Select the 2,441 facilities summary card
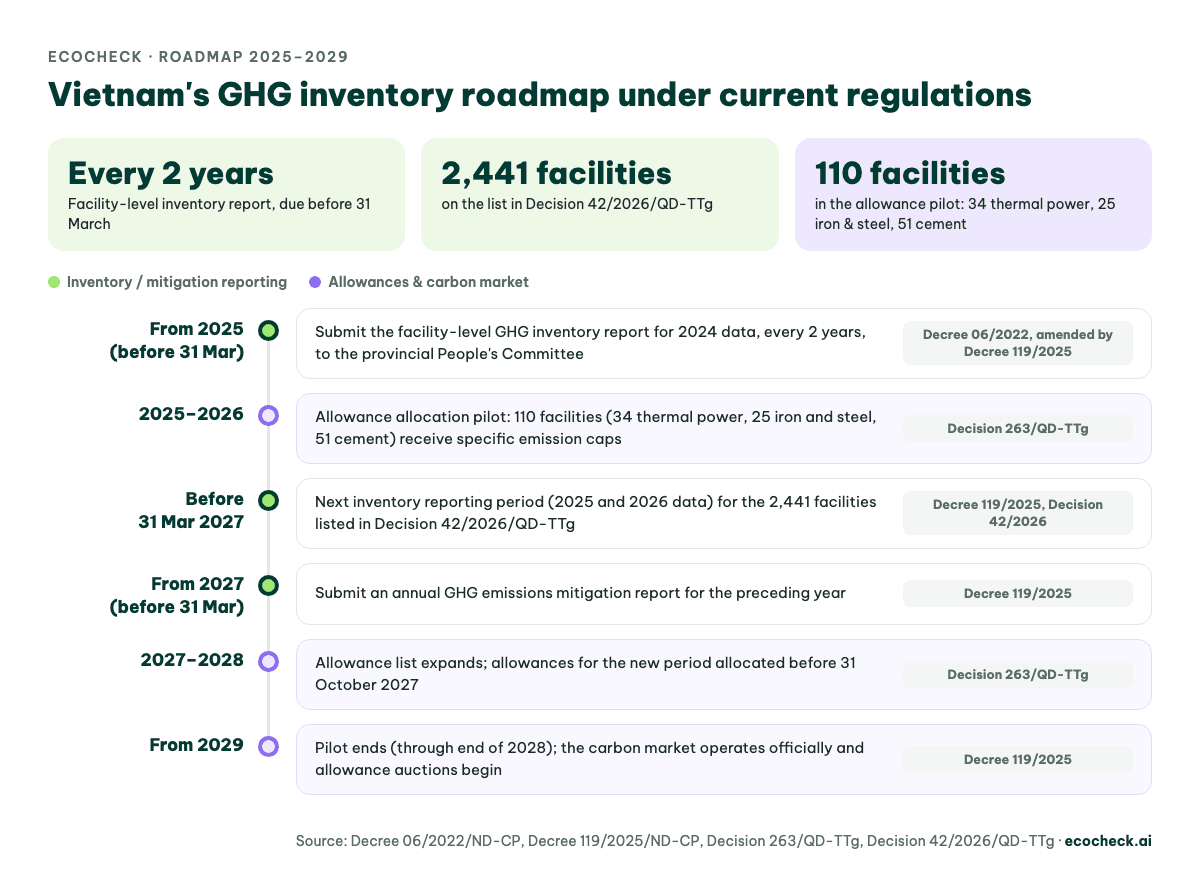 click(600, 194)
